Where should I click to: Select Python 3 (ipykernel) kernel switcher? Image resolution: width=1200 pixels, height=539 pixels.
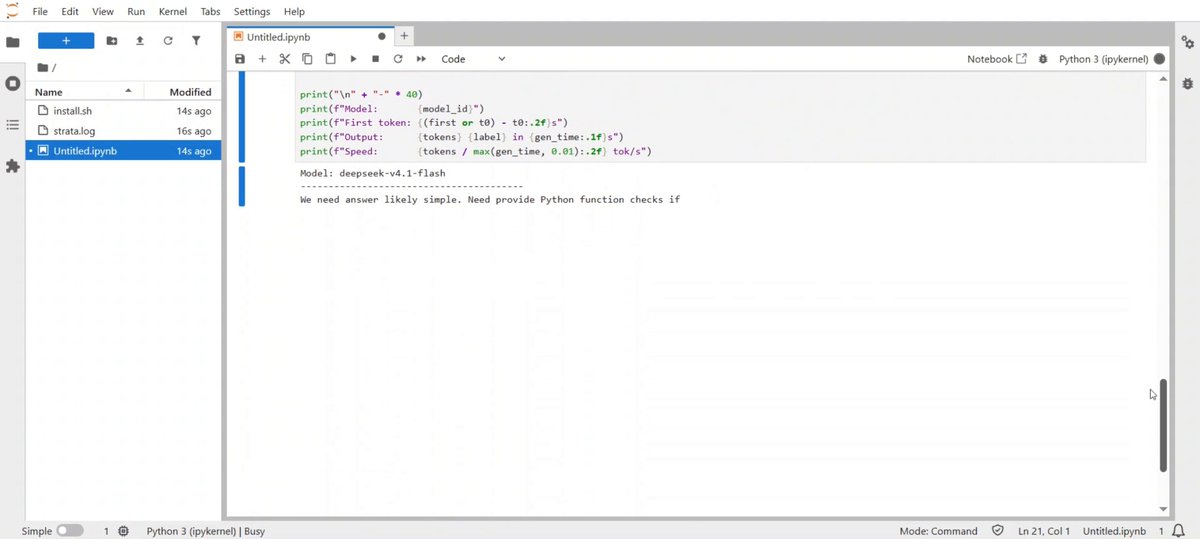point(1103,59)
